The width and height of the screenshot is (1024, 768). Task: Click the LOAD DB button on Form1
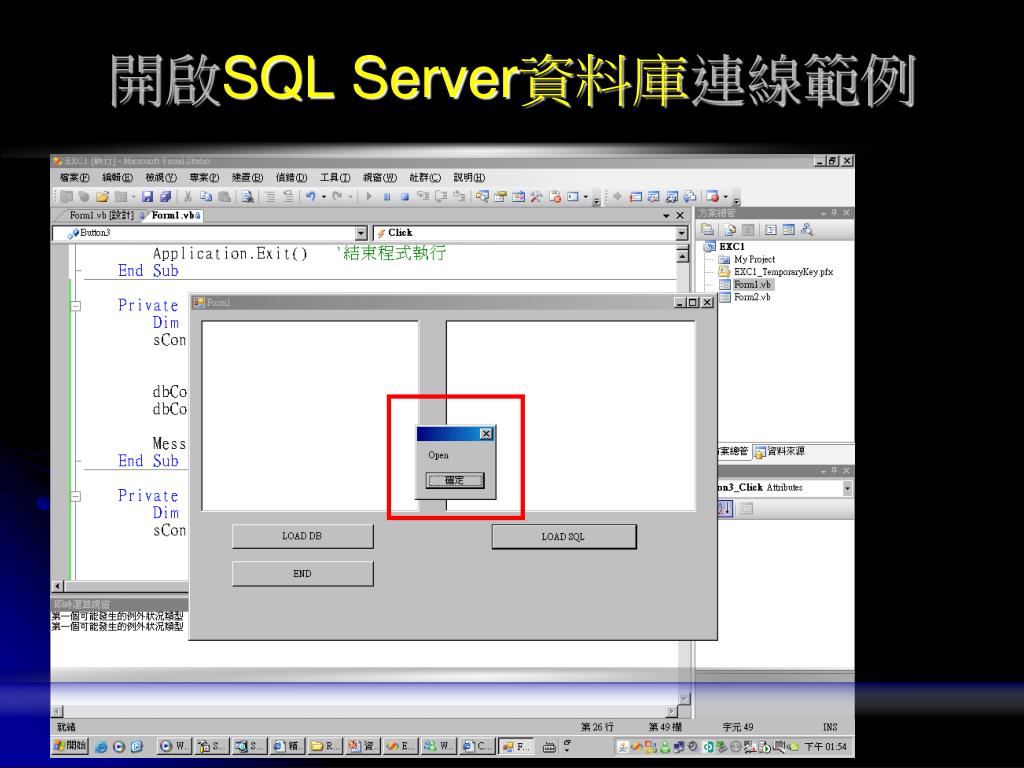(302, 536)
